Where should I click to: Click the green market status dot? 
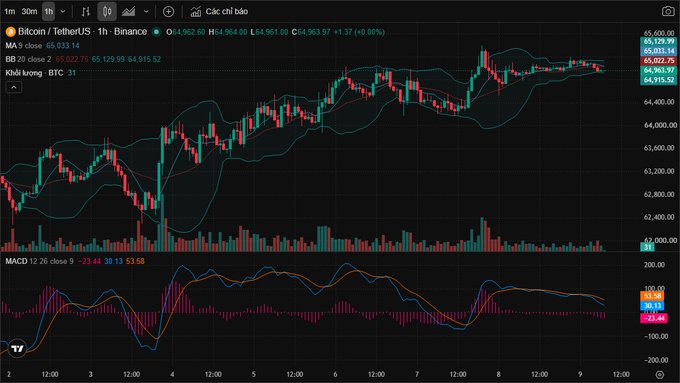coord(156,32)
